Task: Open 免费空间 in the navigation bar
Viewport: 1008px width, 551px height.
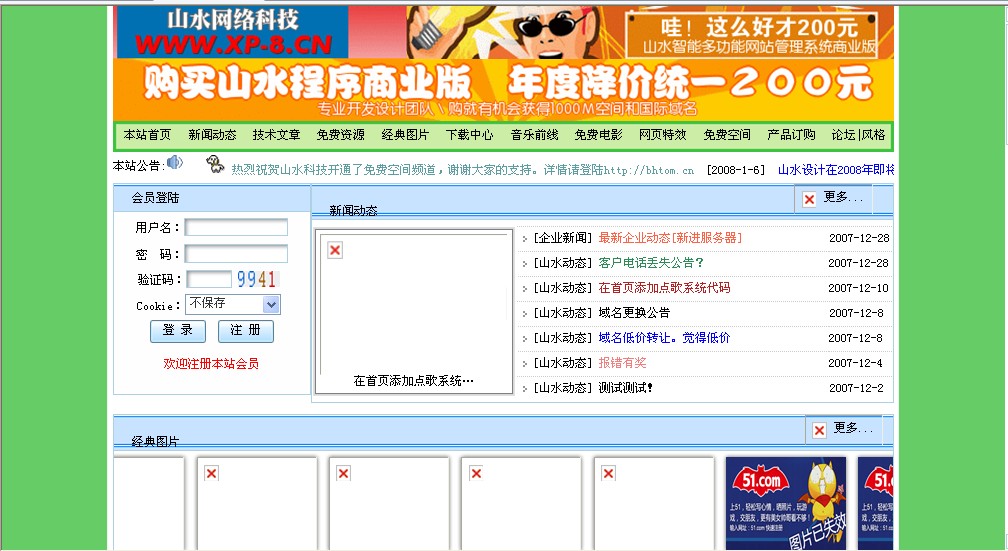Action: (727, 134)
